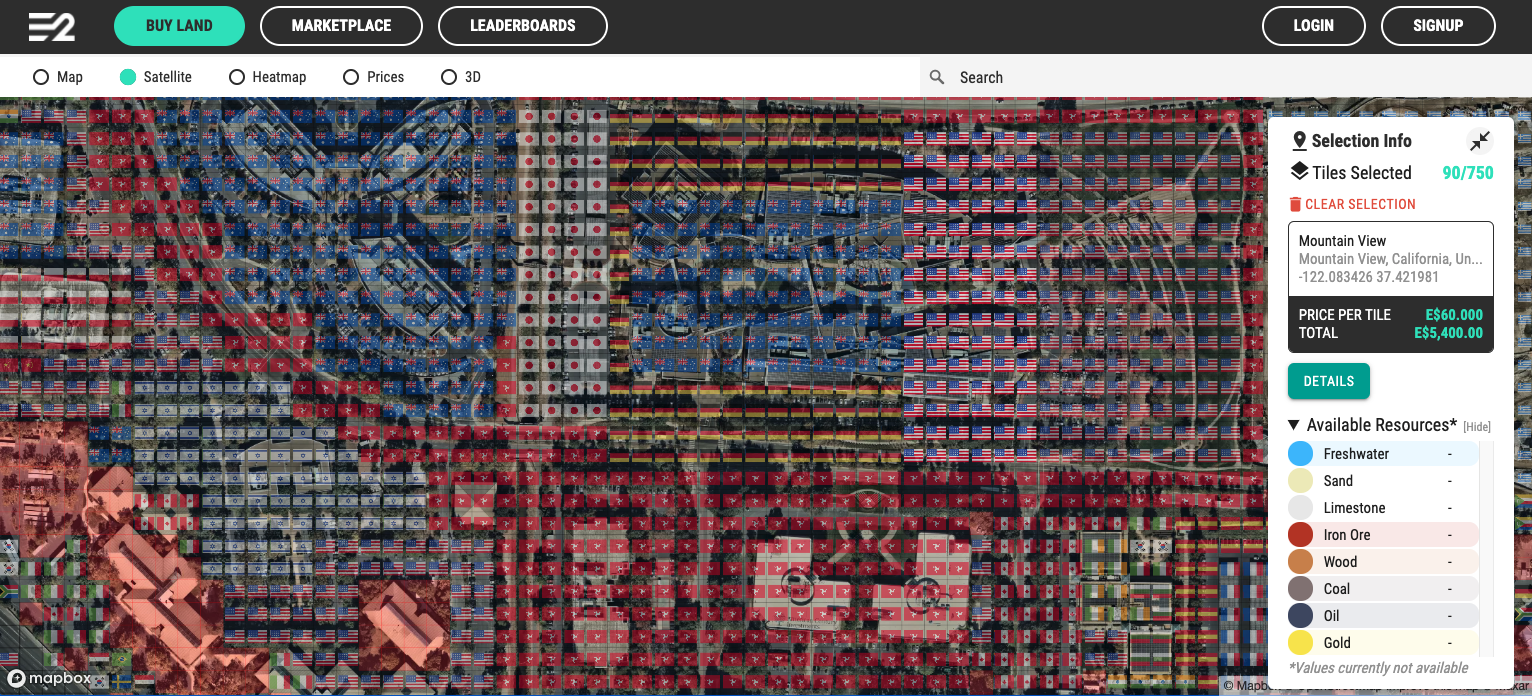1532x696 pixels.
Task: Click the Mapbox logo on the map
Action: (49, 678)
